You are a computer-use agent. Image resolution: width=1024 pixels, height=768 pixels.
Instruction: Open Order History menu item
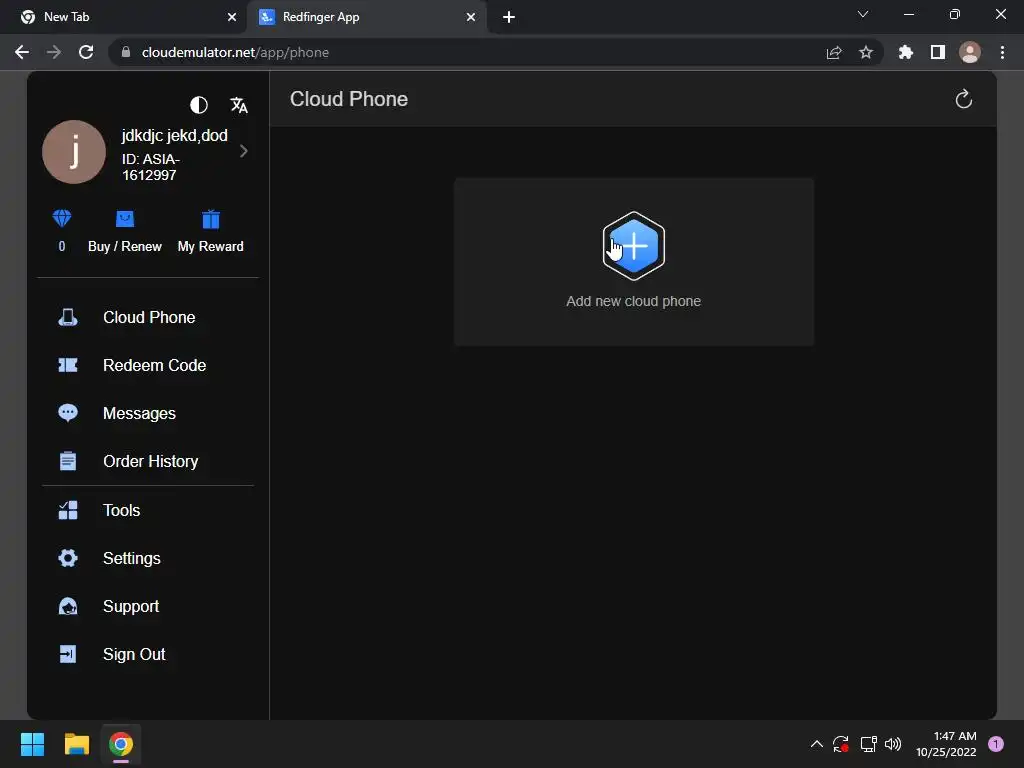pos(150,461)
